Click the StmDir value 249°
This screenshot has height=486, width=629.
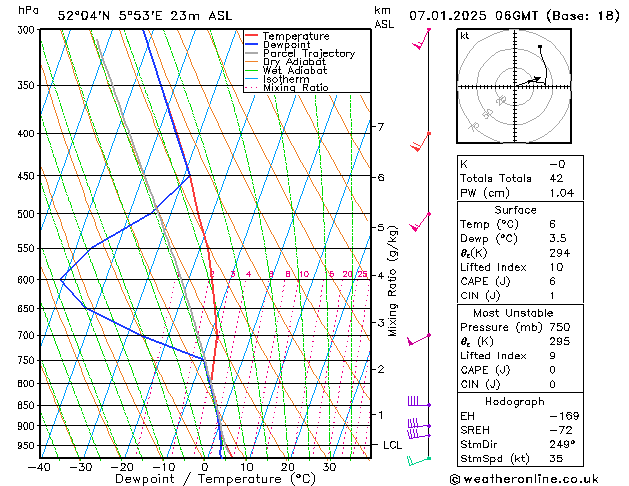coord(562,444)
